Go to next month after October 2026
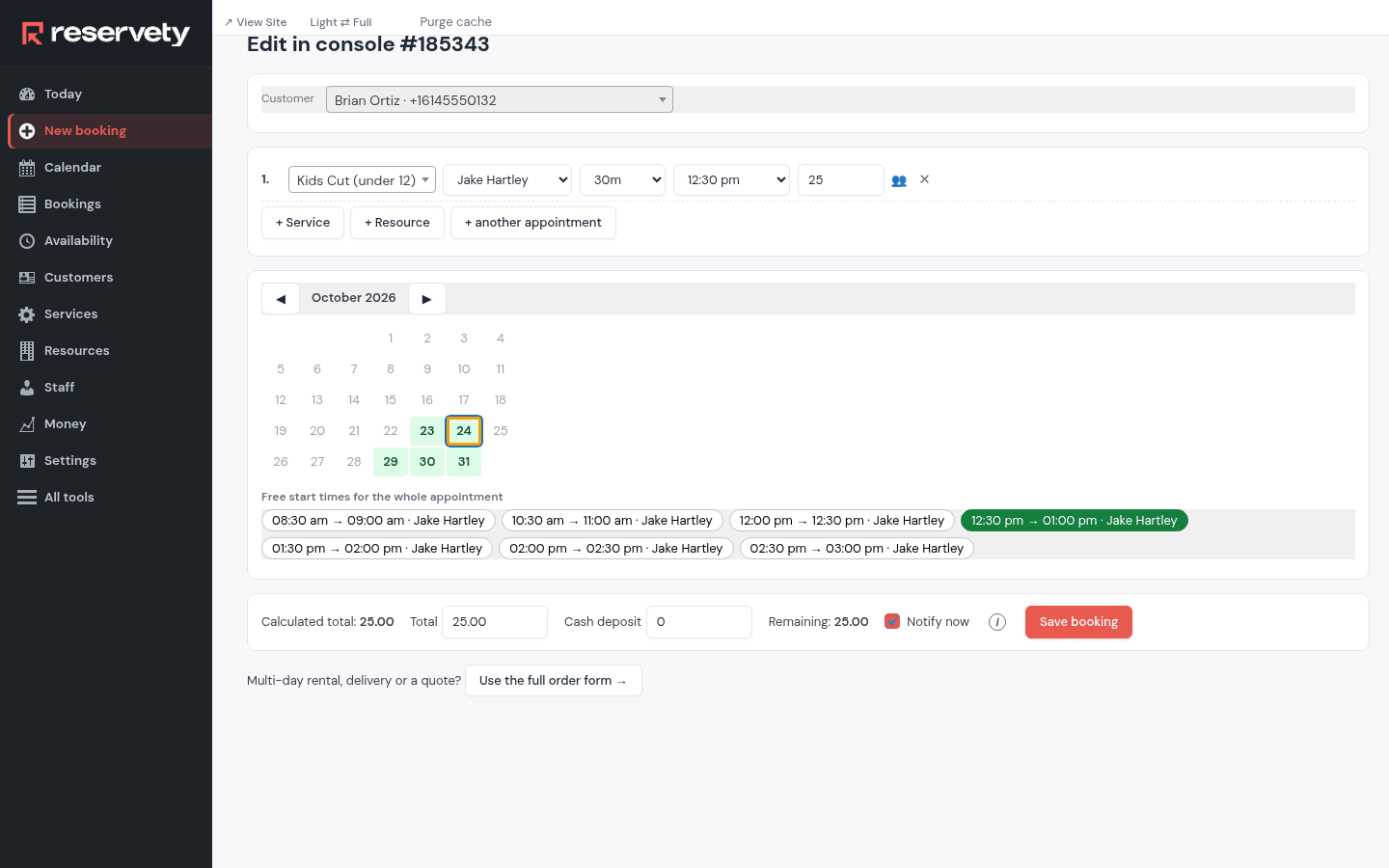This screenshot has width=1389, height=868. 426,299
